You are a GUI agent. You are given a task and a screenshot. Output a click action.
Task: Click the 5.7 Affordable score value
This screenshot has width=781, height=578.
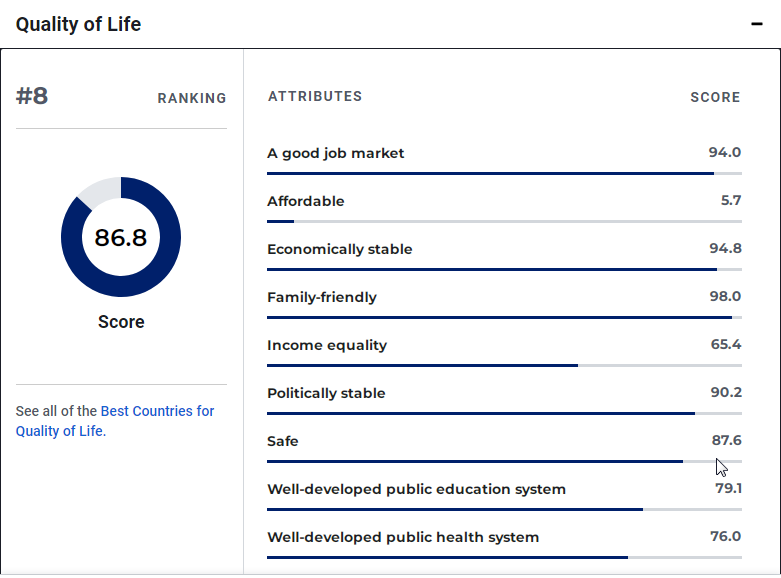click(731, 201)
